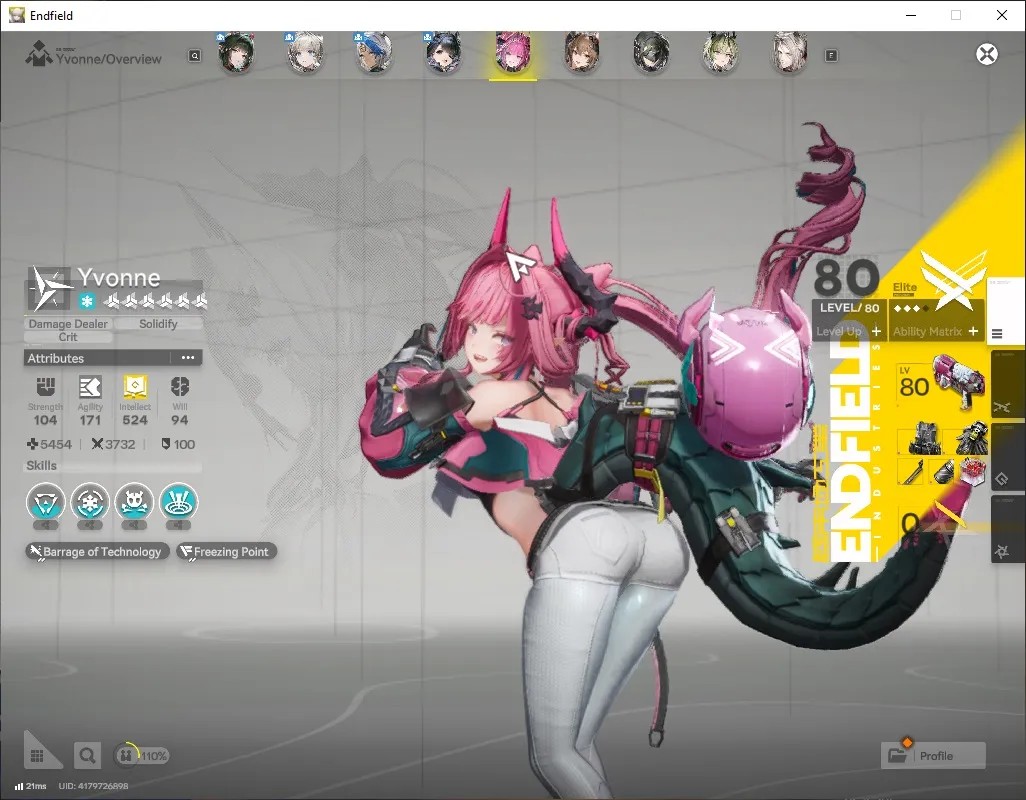The width and height of the screenshot is (1026, 800).
Task: Open the canister accessory gear slot
Action: click(943, 471)
